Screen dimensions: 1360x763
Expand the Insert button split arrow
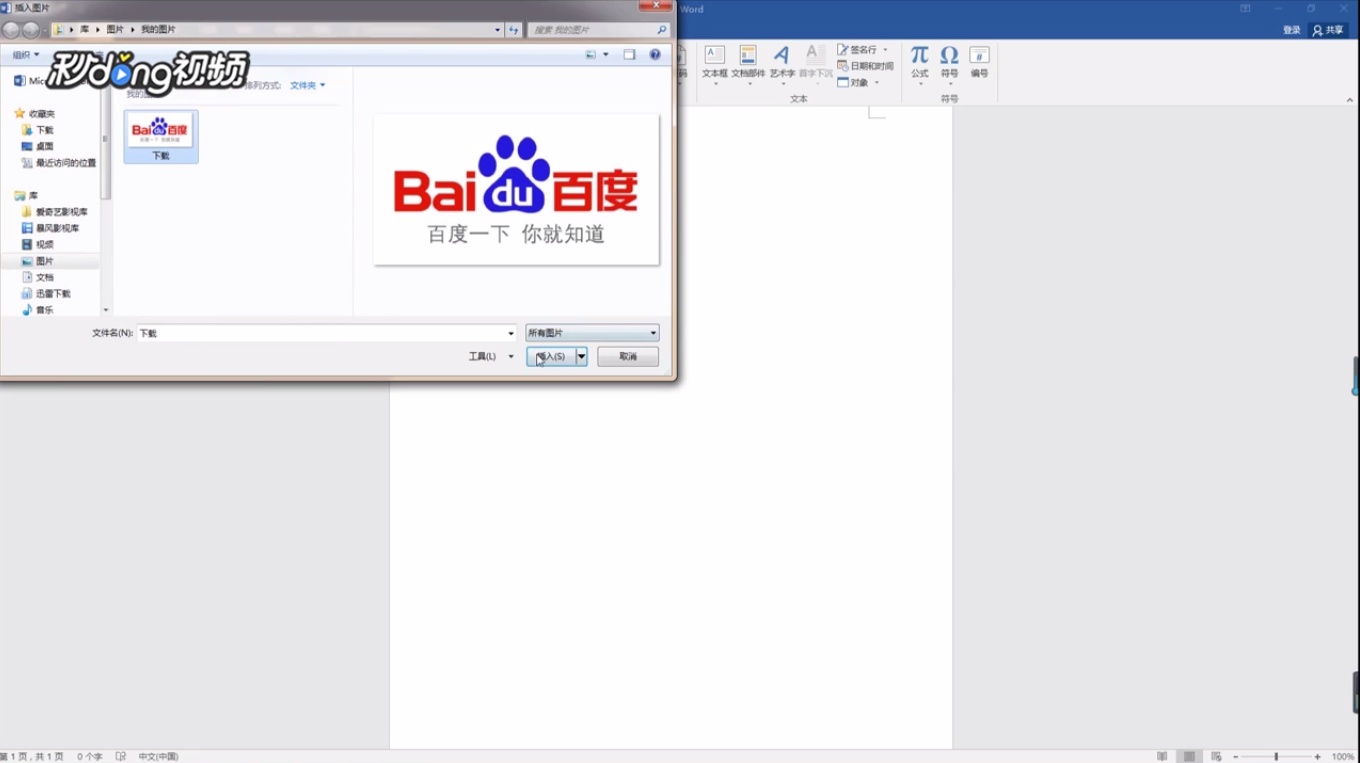[x=581, y=356]
